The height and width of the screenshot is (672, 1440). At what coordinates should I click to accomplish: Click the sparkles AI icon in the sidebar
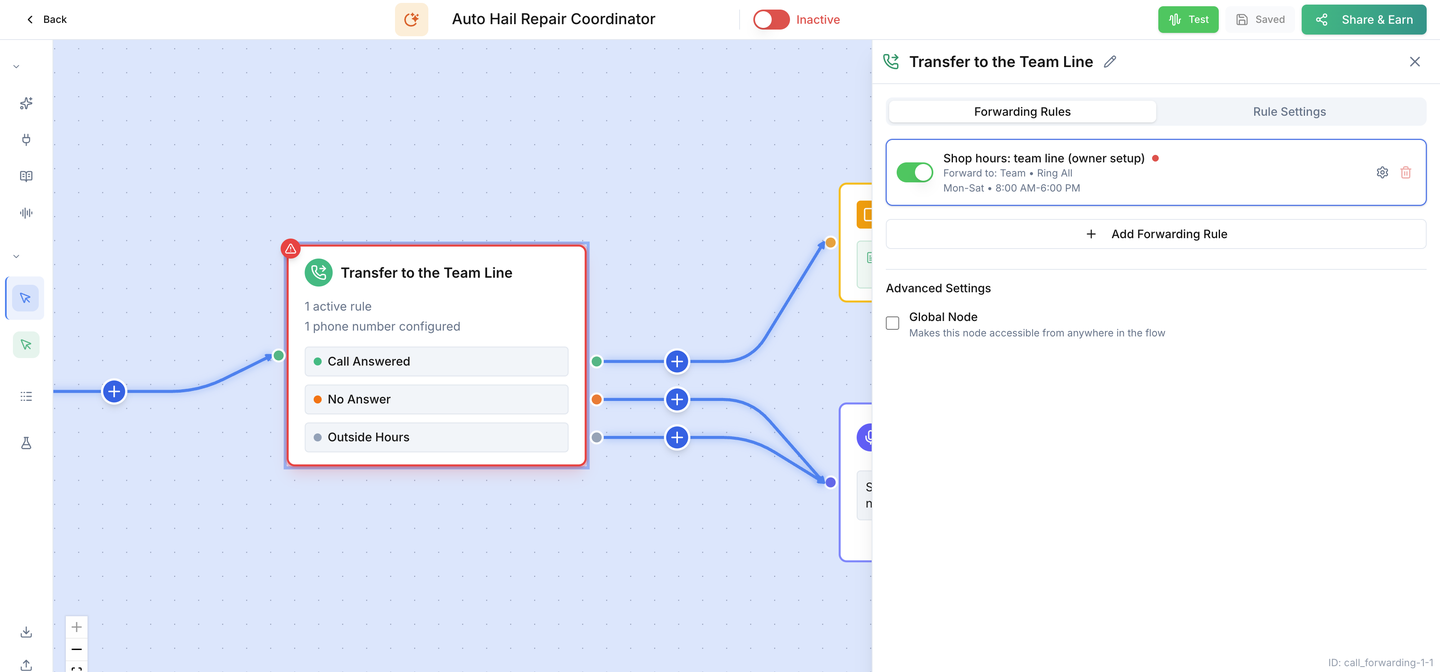click(26, 103)
